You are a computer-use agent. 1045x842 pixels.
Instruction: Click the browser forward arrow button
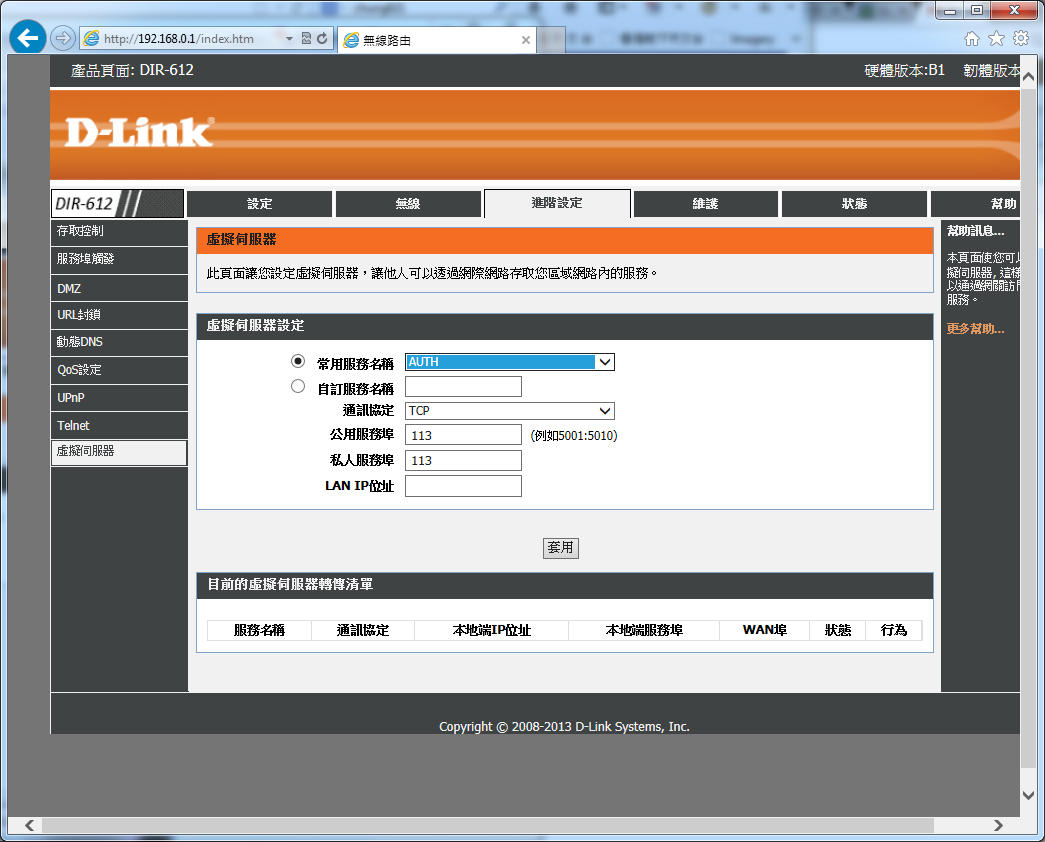(62, 39)
